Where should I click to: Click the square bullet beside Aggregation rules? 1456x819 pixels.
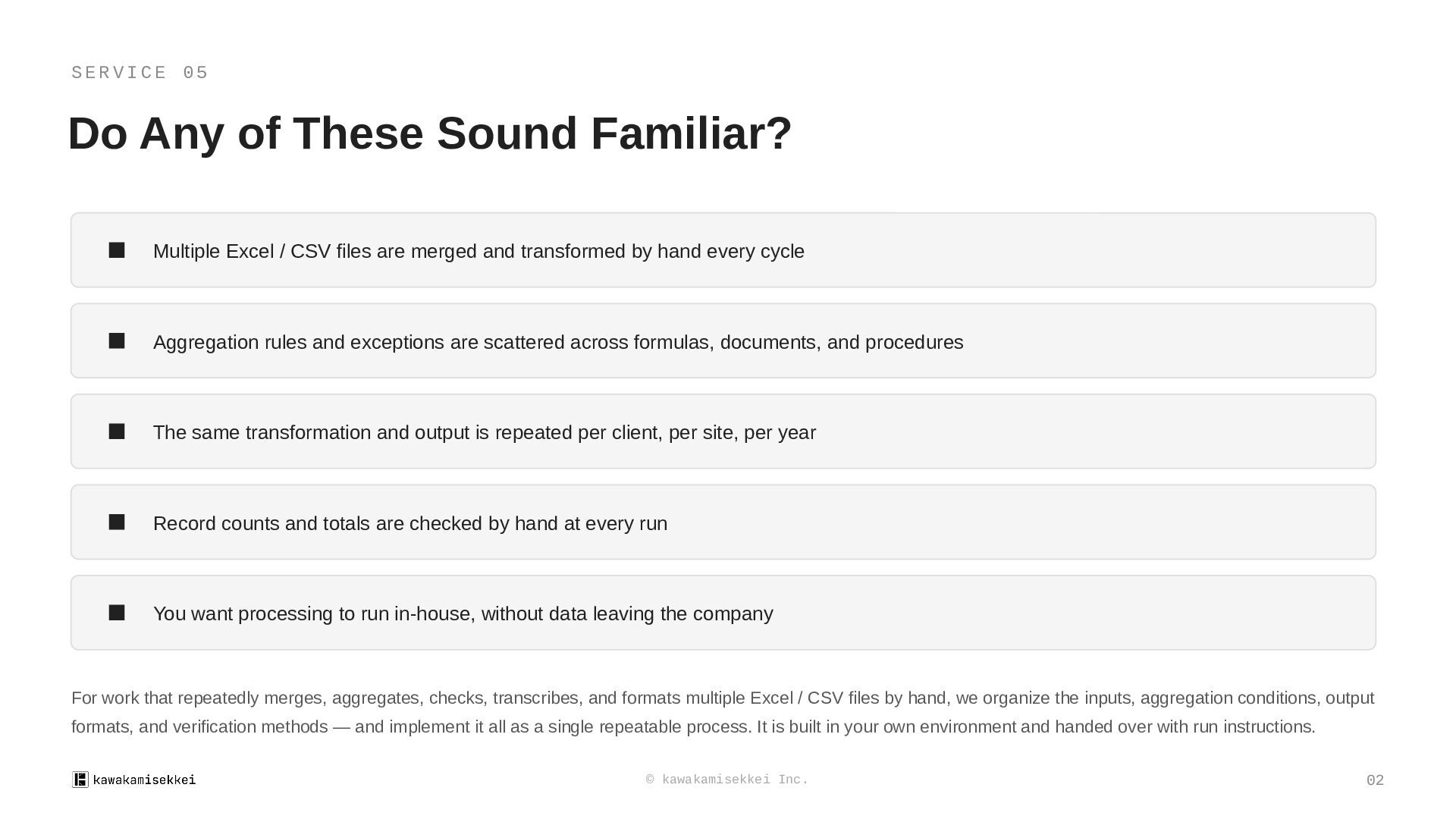117,341
